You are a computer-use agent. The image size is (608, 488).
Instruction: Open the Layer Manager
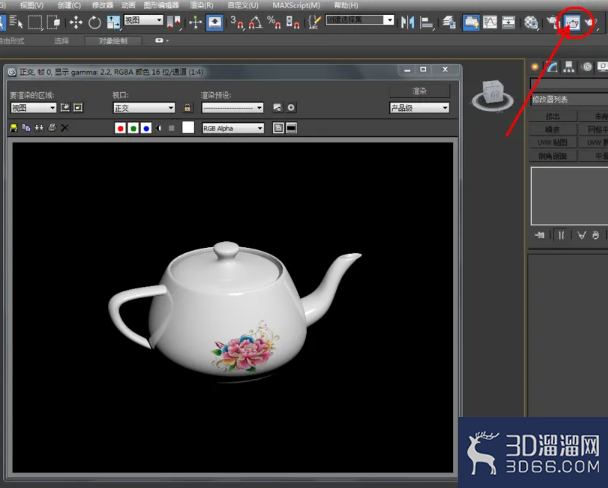point(449,22)
